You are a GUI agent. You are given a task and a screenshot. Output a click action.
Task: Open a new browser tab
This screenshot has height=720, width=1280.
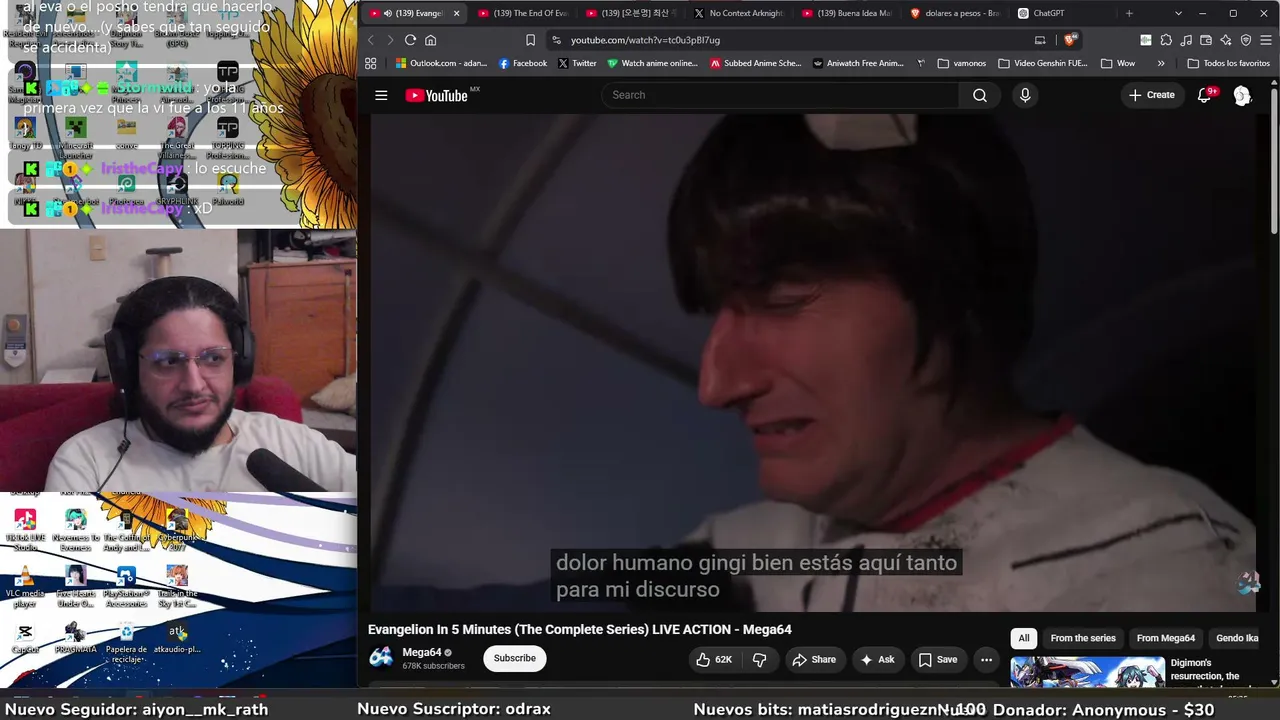coord(1129,13)
